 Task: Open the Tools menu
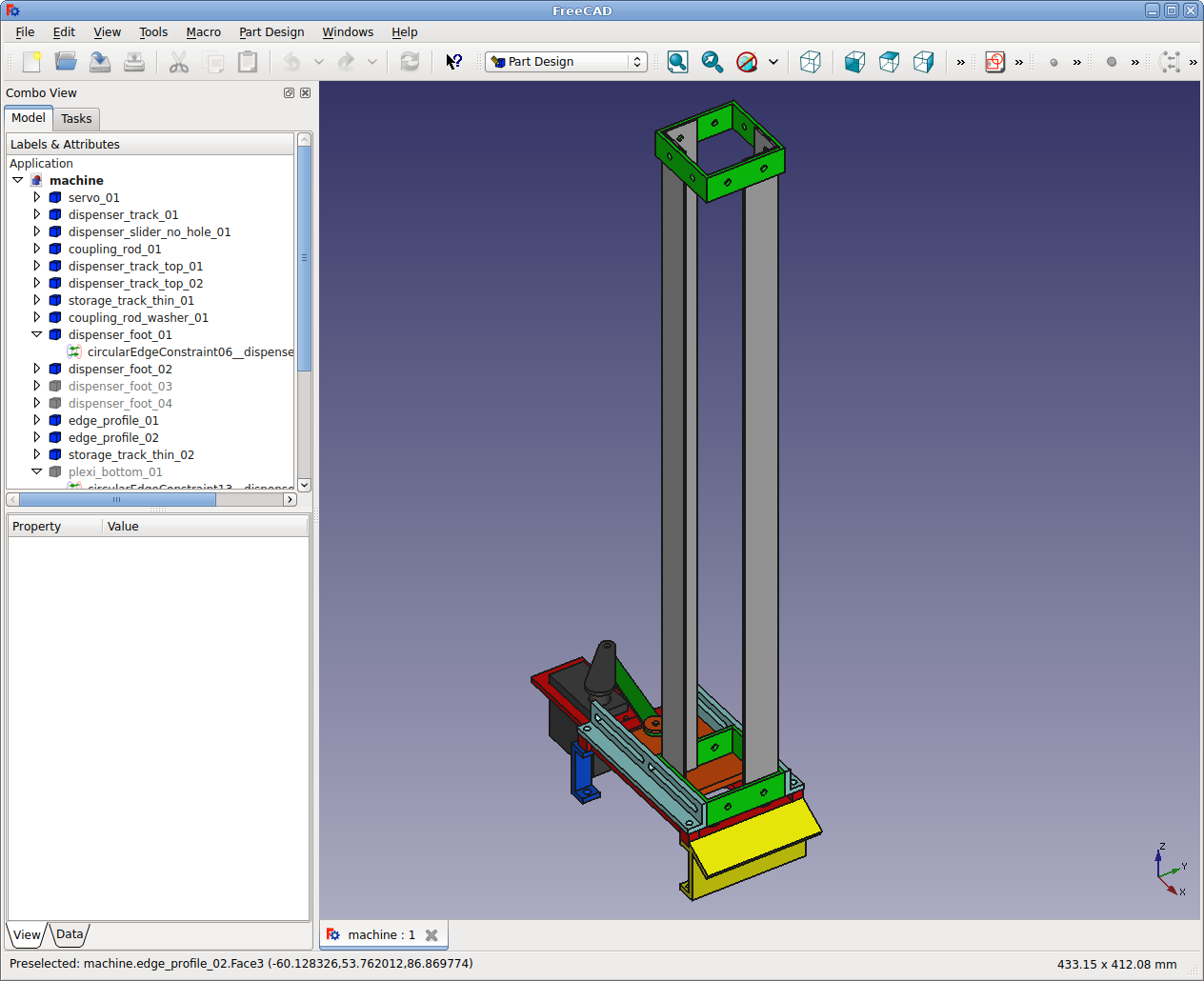(153, 31)
